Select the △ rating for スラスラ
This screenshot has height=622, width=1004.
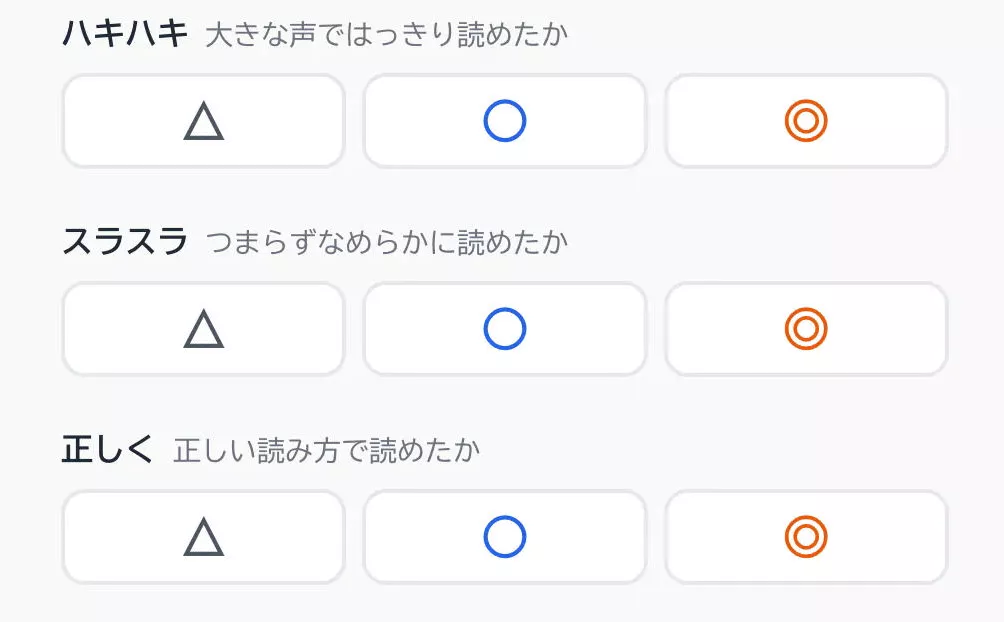click(202, 329)
